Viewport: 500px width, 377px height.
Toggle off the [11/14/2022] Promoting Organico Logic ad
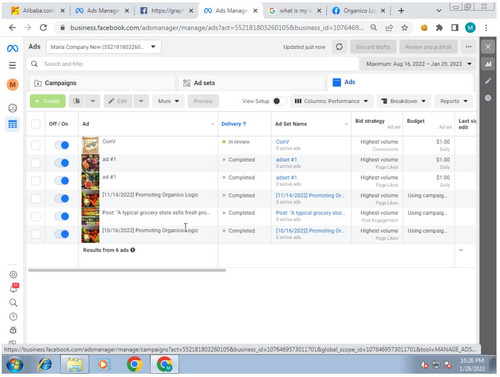[62, 199]
